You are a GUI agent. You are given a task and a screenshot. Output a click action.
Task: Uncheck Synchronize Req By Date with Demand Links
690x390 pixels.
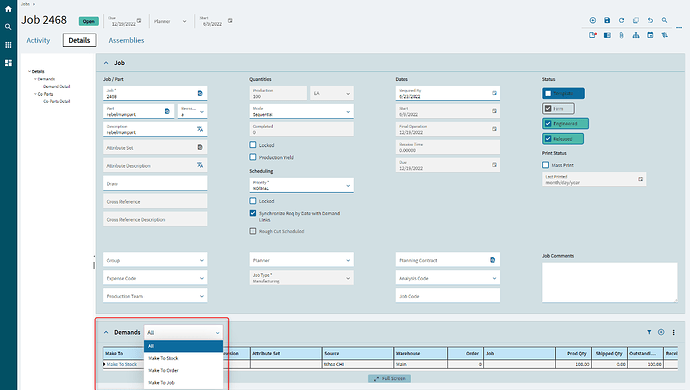[253, 213]
